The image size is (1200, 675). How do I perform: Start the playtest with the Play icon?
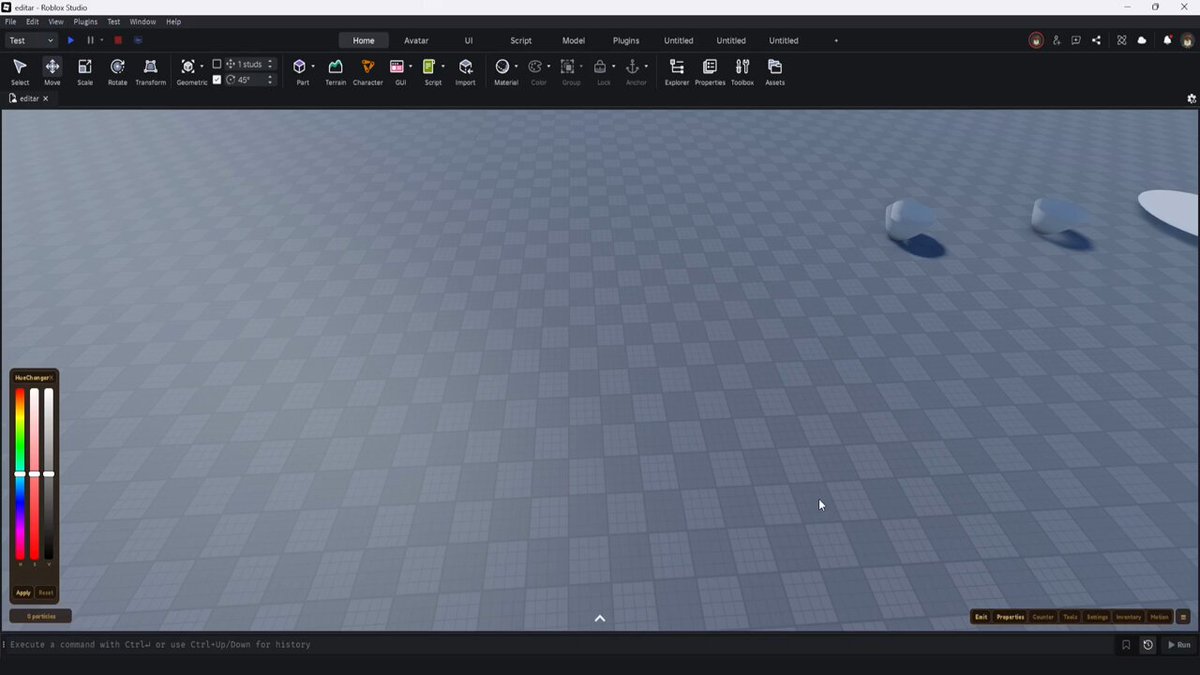pyautogui.click(x=70, y=40)
